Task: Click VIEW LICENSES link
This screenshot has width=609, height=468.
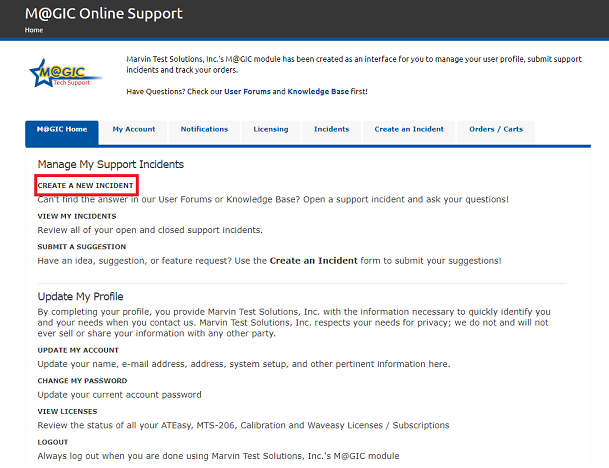Action: tap(68, 411)
